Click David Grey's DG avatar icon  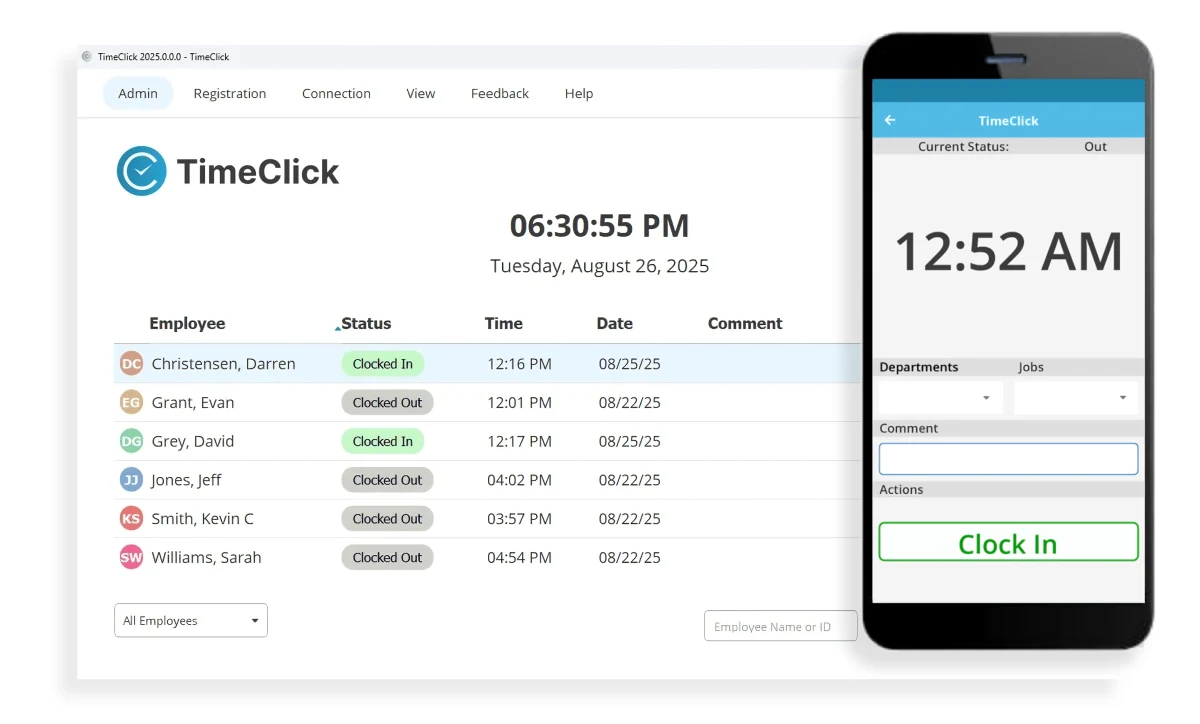point(130,441)
